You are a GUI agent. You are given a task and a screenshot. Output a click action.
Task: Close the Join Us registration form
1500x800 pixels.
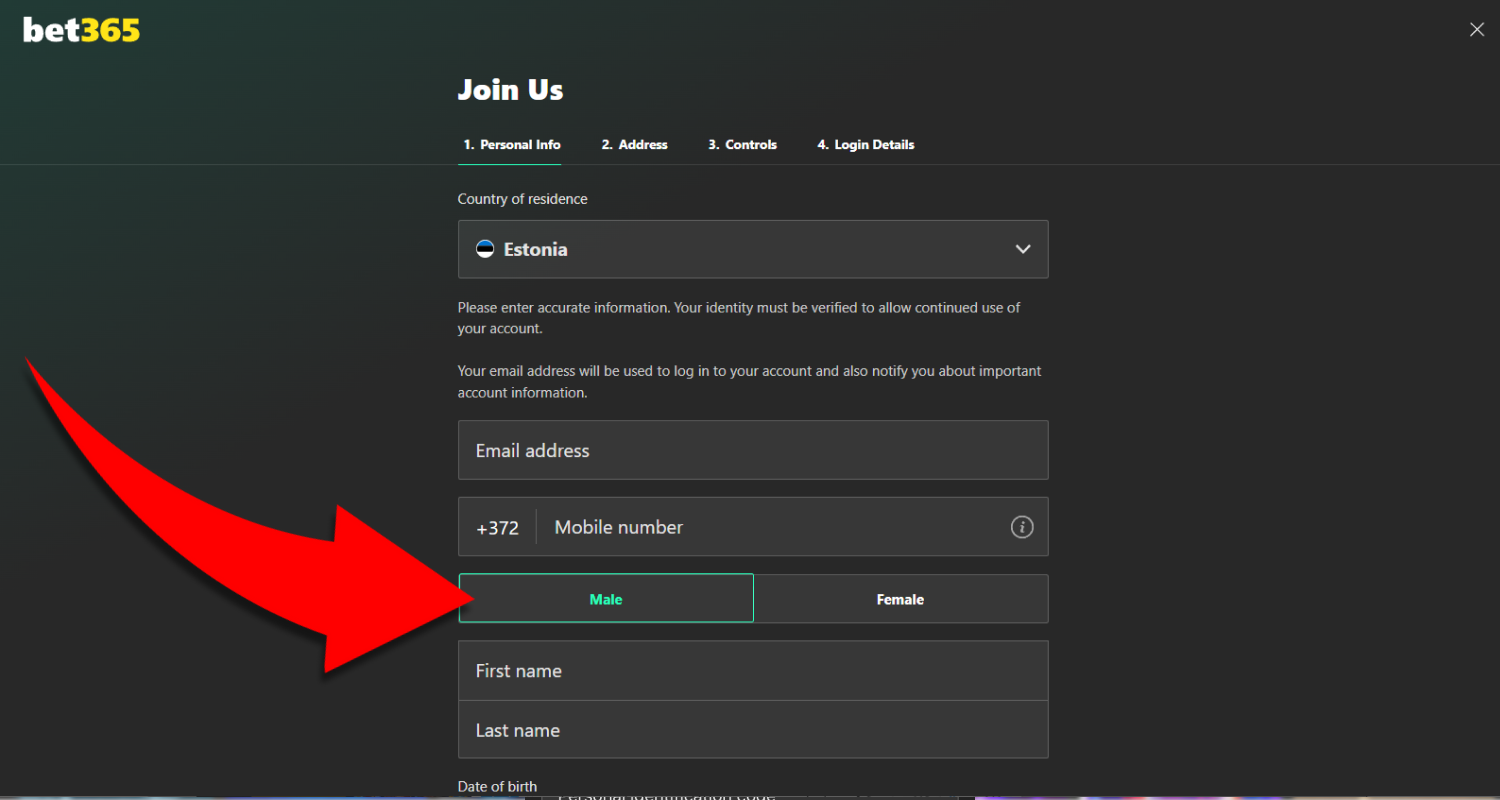[x=1476, y=30]
